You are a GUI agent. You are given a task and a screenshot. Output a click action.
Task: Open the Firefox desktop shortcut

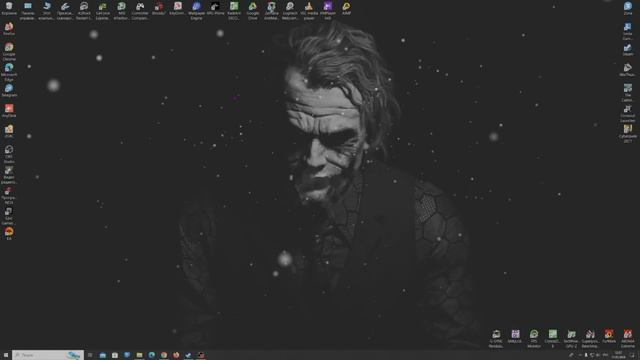(9, 29)
